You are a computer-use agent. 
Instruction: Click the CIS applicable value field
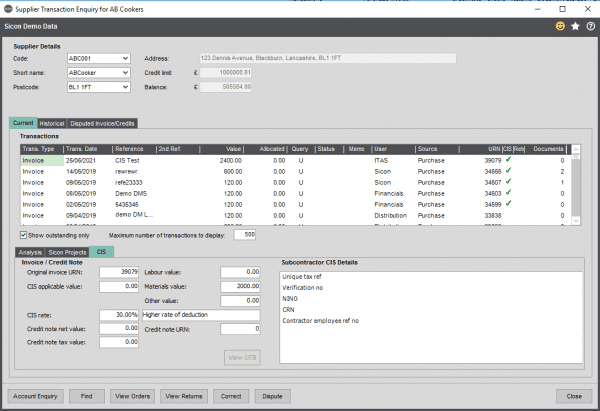tap(119, 286)
